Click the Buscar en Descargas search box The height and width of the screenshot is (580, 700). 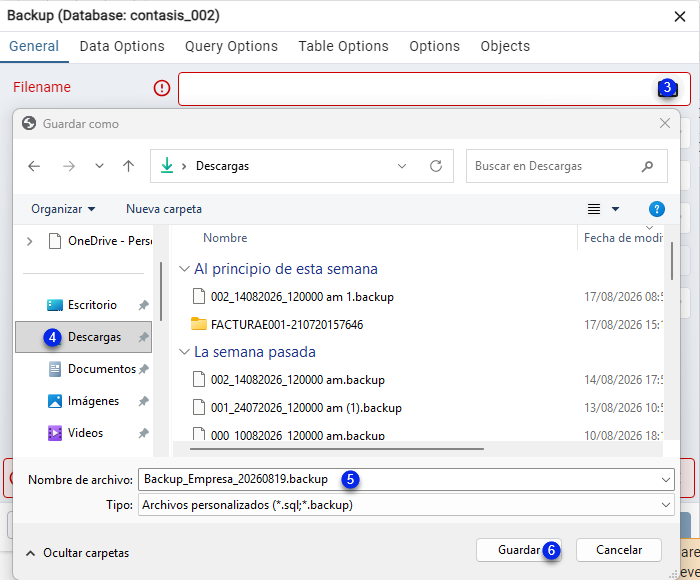[567, 166]
